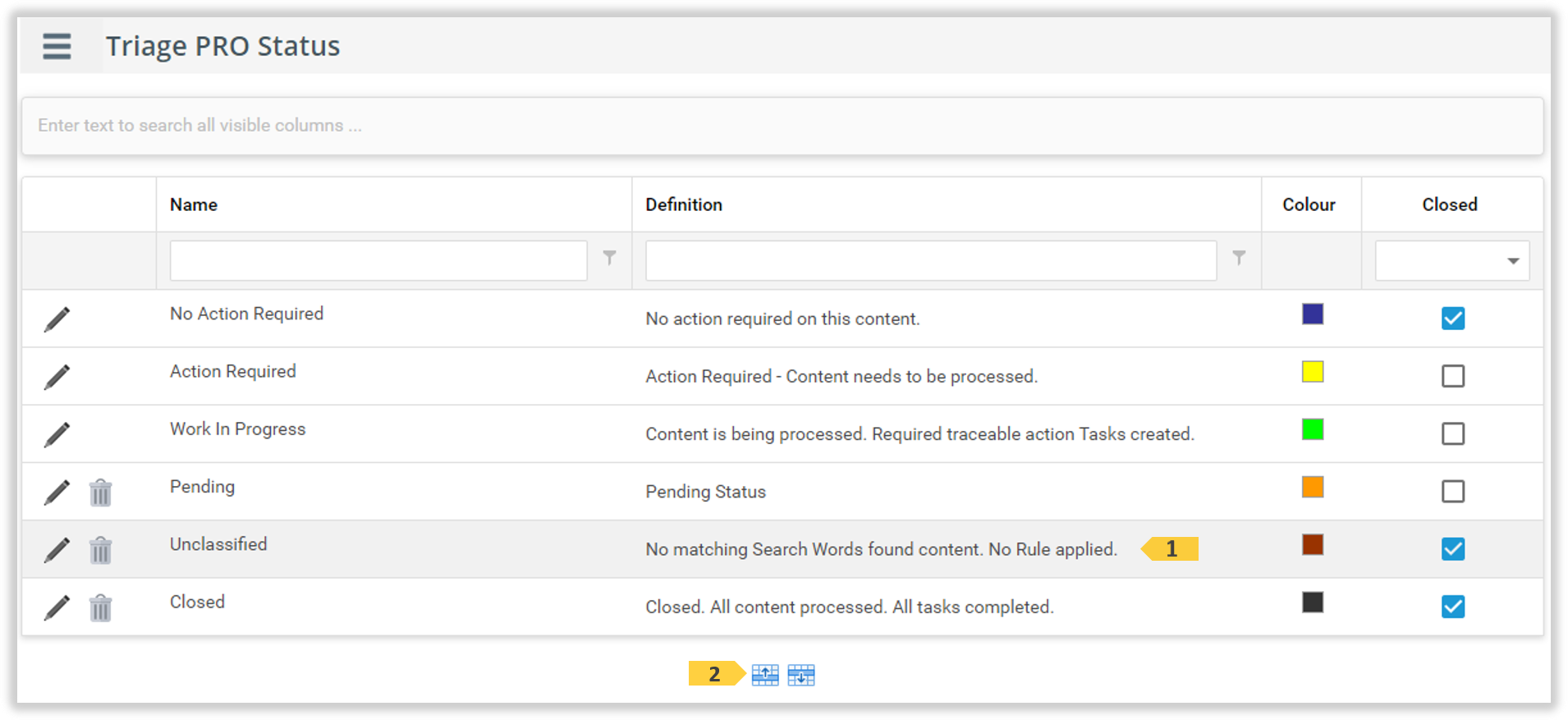Delete the Unclassified status row
Screen dimensions: 1568x720
pyautogui.click(x=100, y=550)
